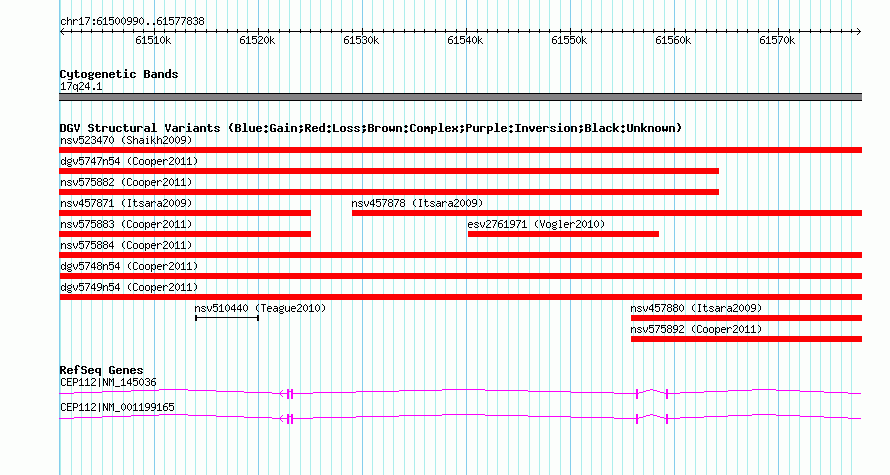Select the dgv5747n54 (Cooper2011) variant label
This screenshot has width=890, height=475.
pos(129,161)
